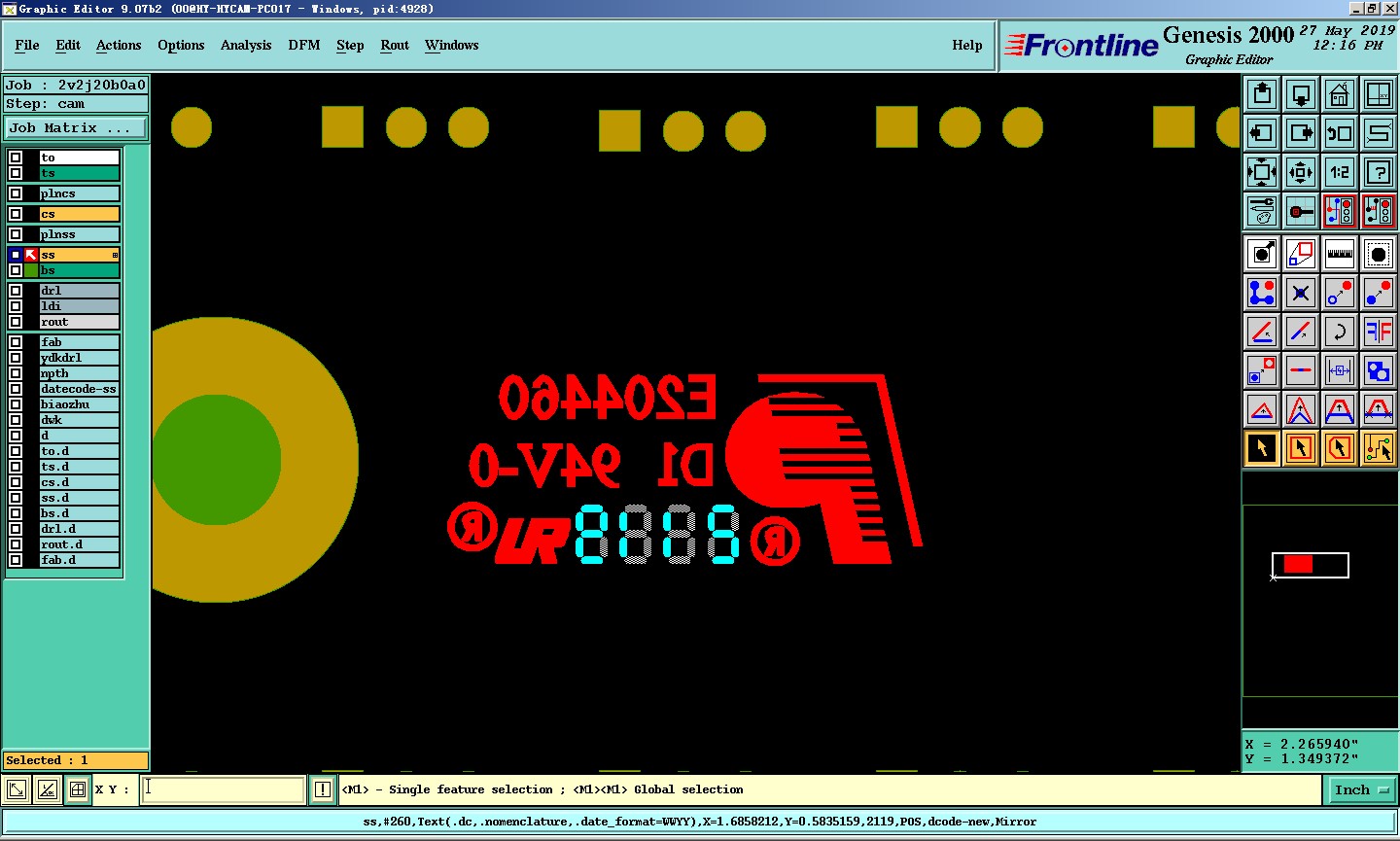The image size is (1400, 841).
Task: Click the dimension bracket icon
Action: click(1340, 370)
